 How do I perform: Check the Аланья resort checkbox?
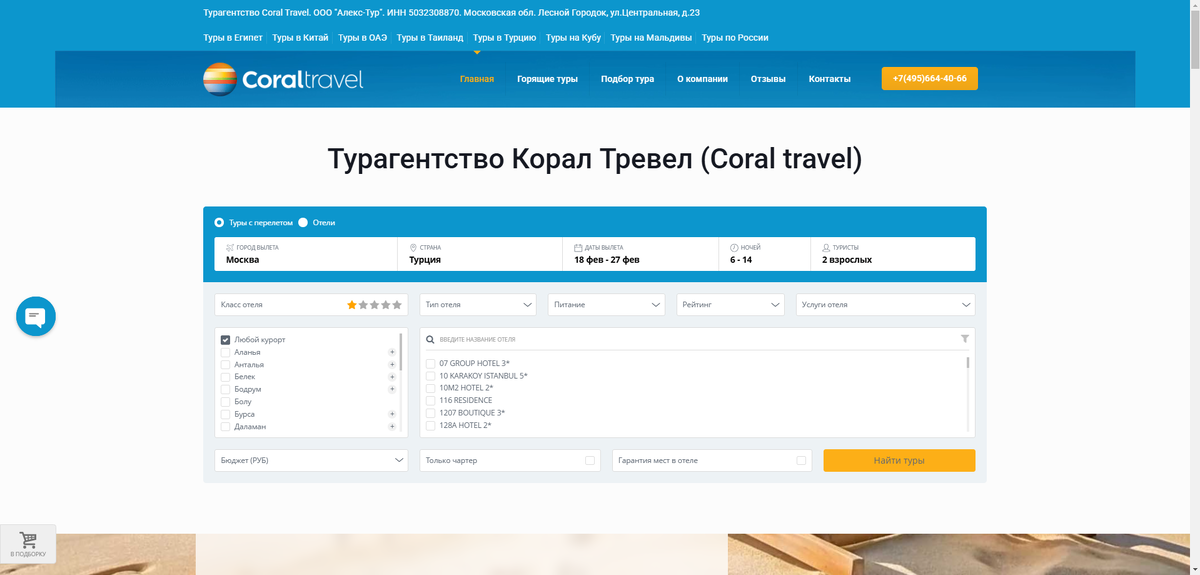[x=226, y=352]
